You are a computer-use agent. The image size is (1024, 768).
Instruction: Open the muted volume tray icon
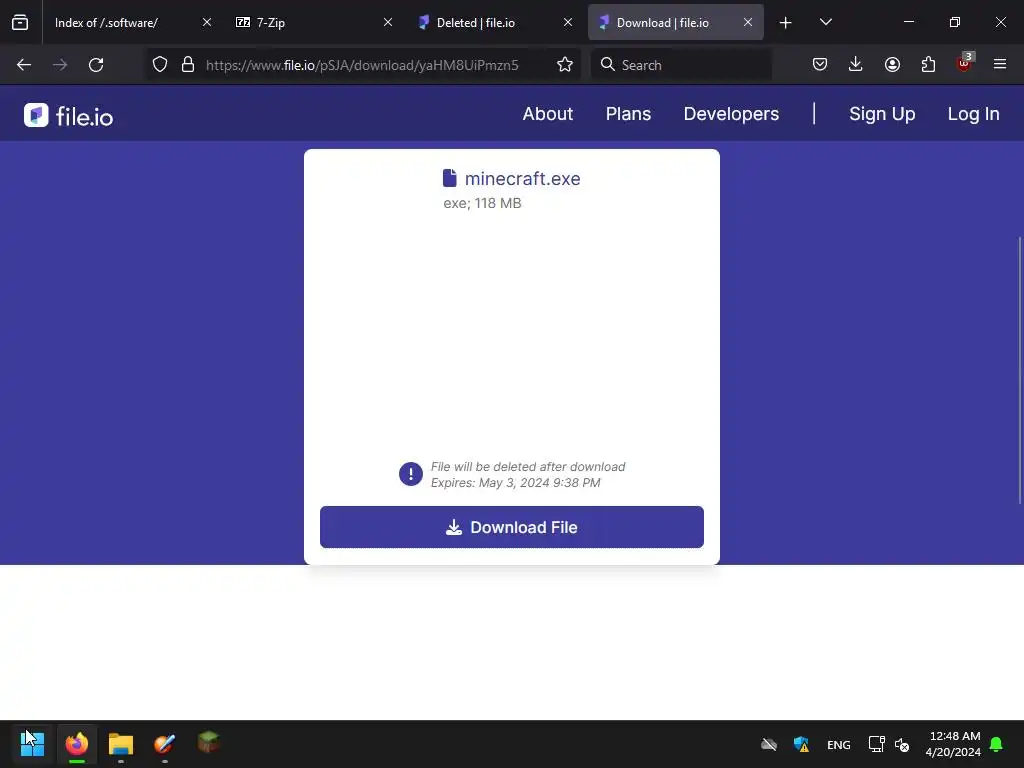(902, 744)
